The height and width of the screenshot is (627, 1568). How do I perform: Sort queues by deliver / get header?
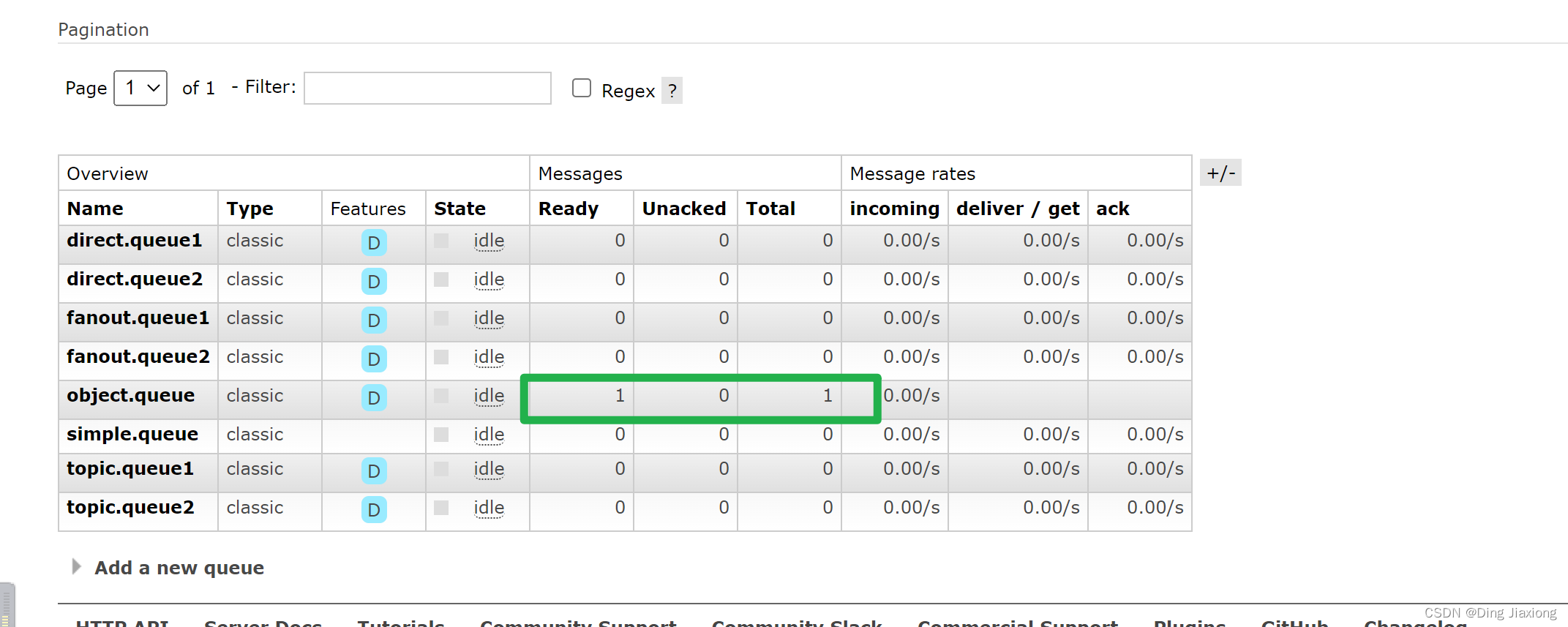[x=1018, y=209]
